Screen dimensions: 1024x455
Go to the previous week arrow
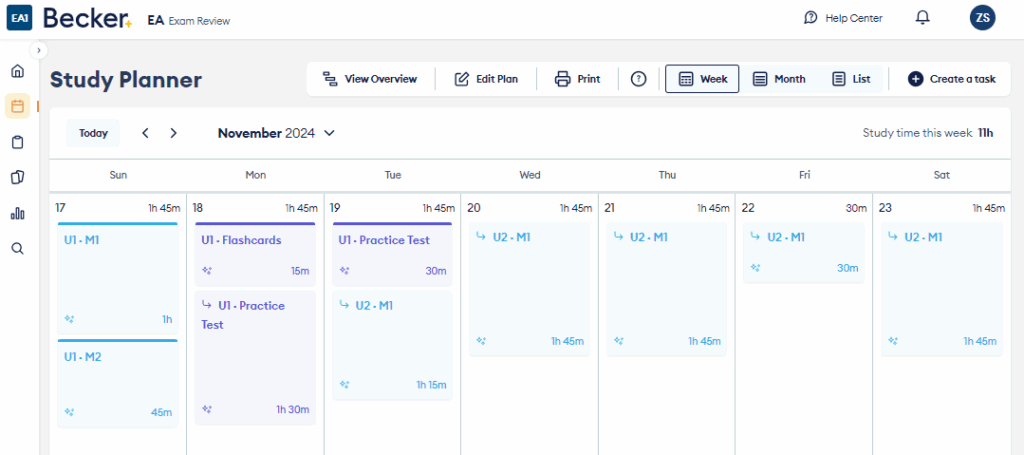pos(145,133)
